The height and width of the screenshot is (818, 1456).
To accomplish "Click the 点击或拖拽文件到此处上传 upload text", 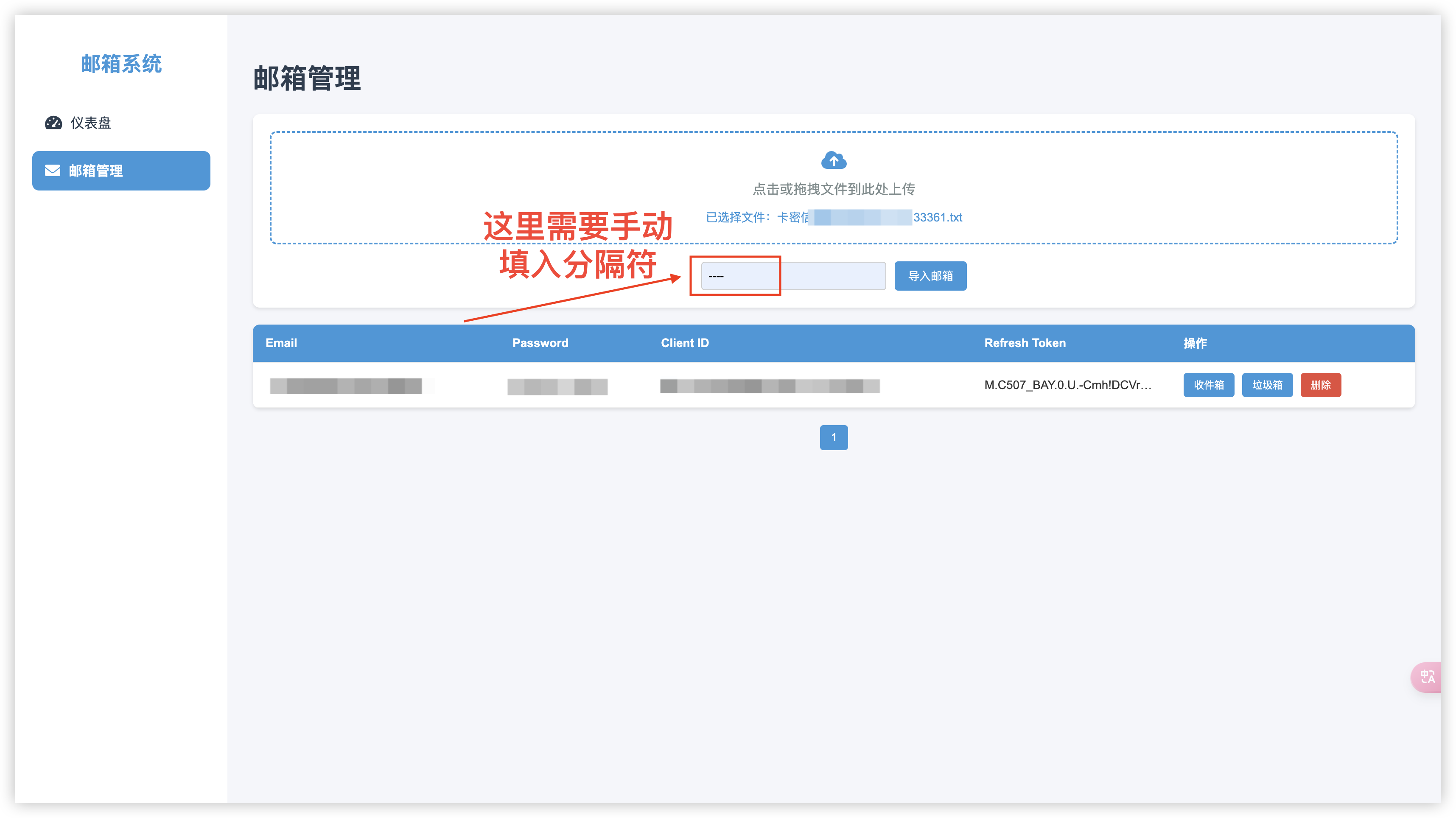I will coord(833,189).
